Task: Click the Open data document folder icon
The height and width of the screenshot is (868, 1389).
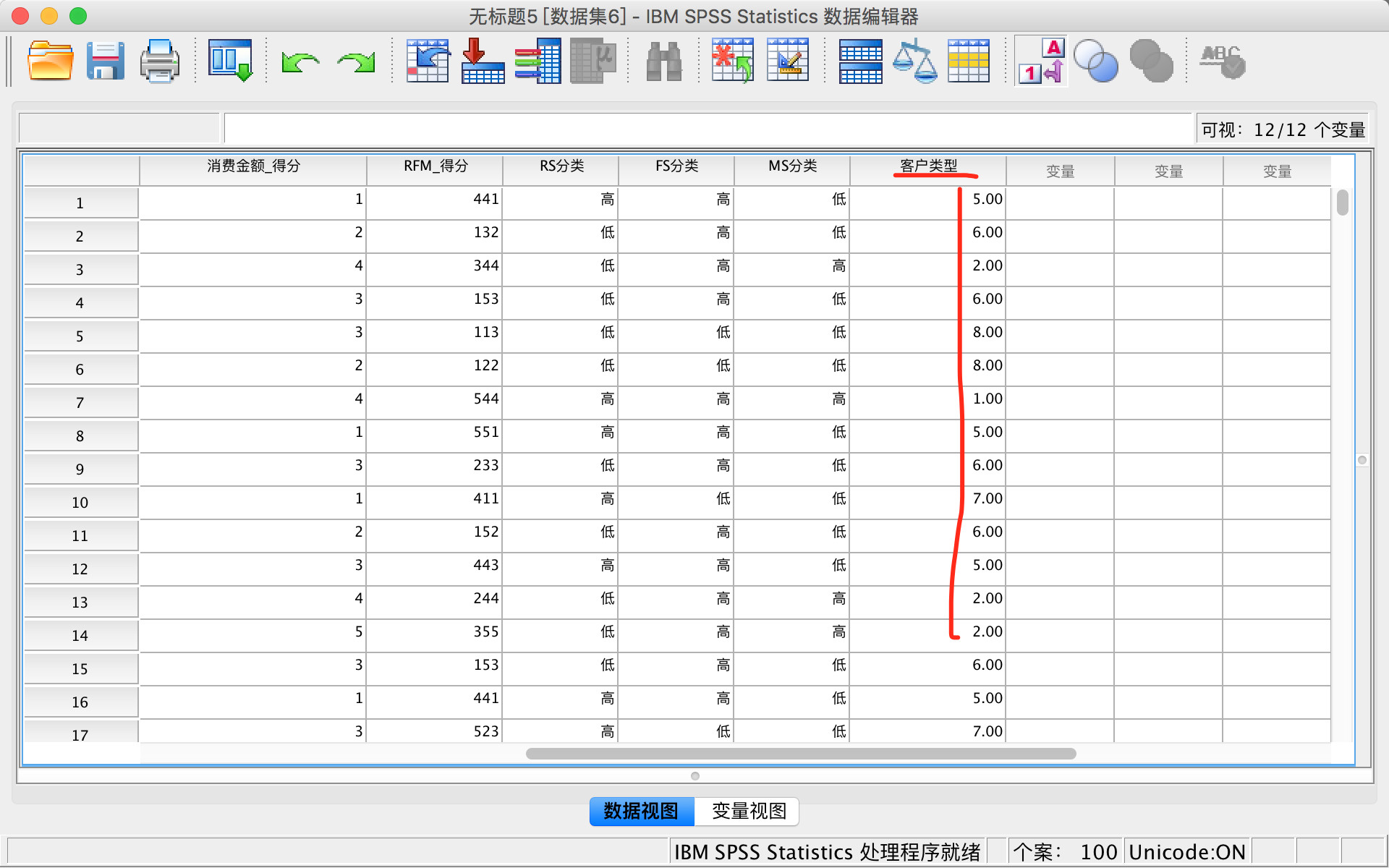Action: pos(50,61)
